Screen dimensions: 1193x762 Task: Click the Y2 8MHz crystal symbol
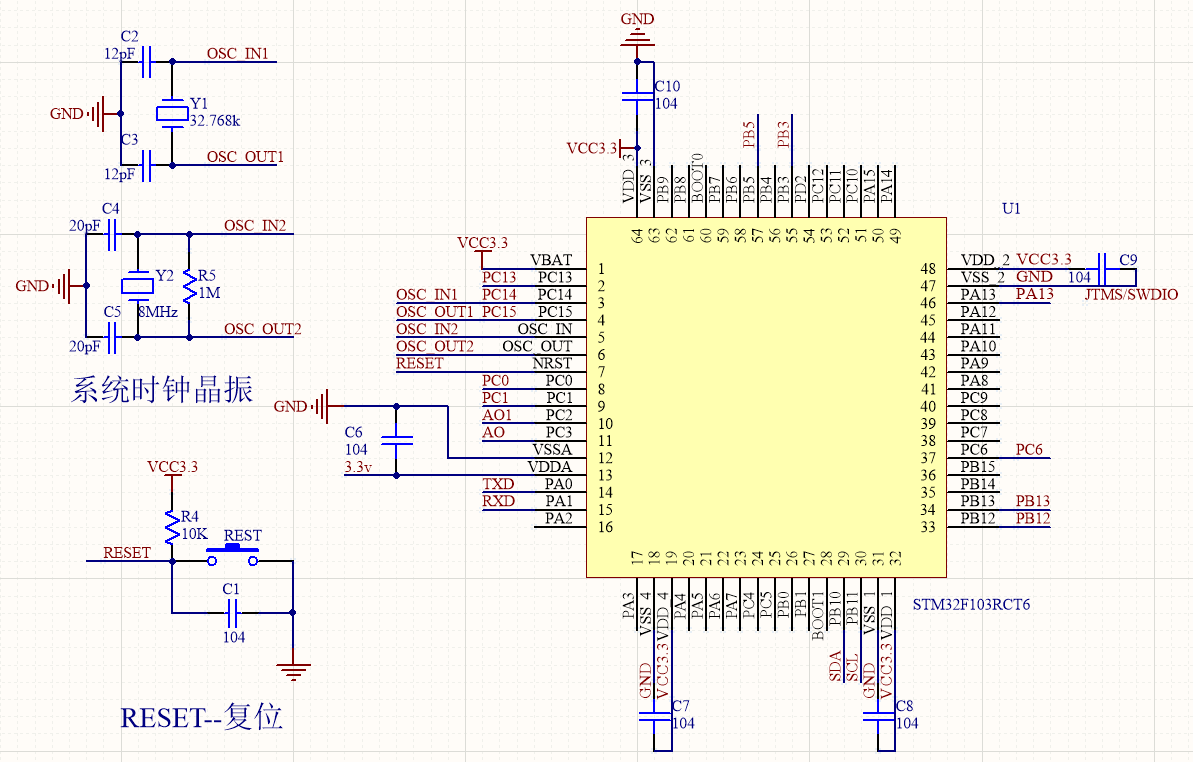pos(137,285)
